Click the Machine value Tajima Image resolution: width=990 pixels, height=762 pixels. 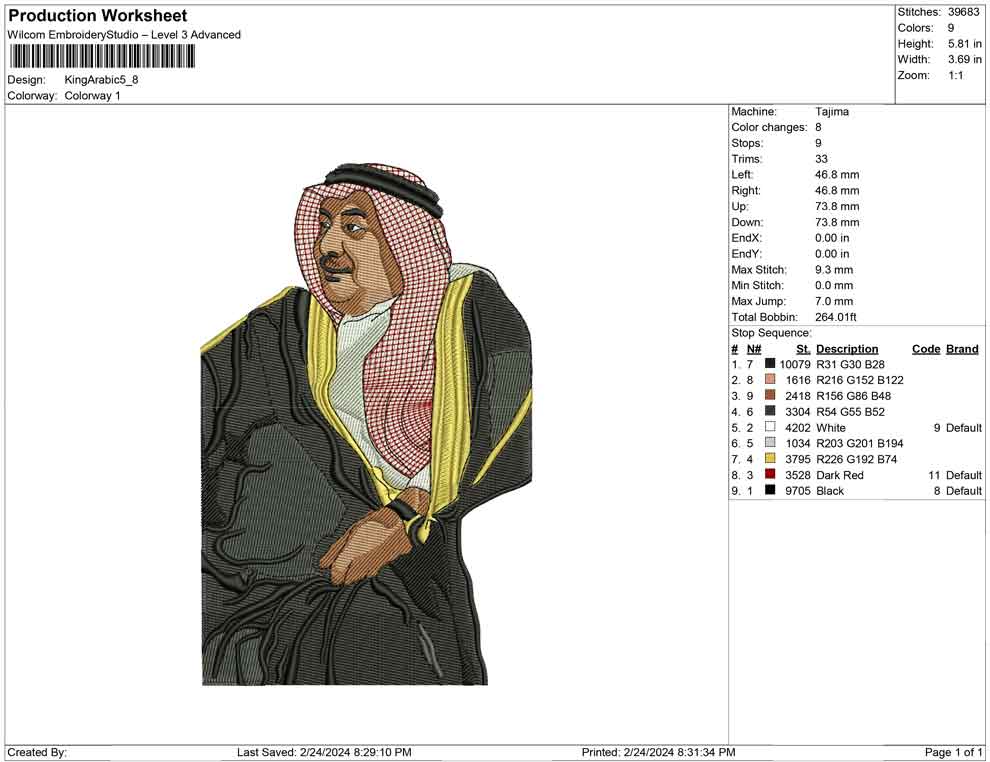tap(832, 112)
